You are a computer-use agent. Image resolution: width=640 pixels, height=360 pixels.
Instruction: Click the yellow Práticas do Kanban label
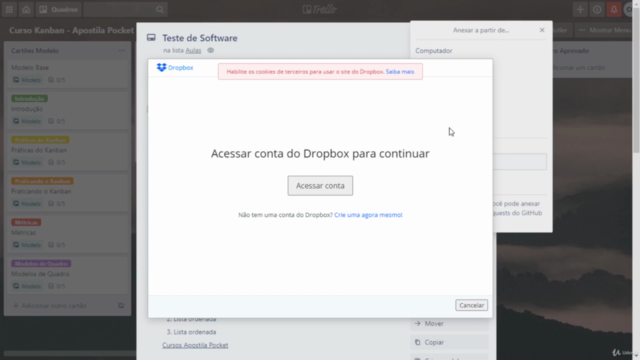(40, 140)
